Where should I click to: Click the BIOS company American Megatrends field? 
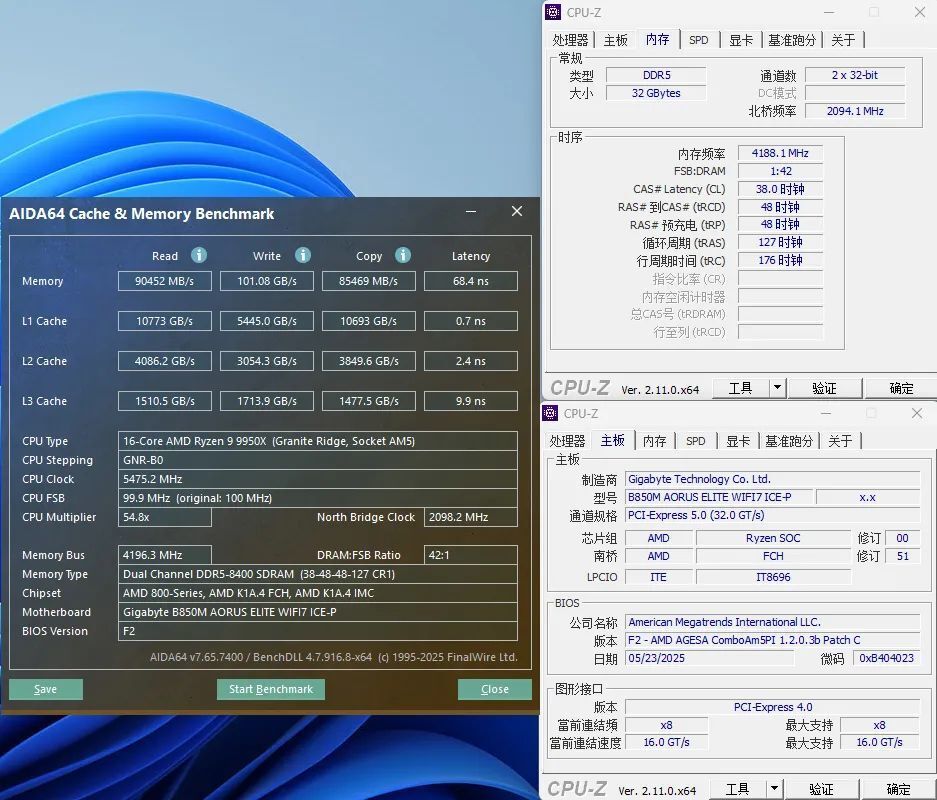(x=773, y=623)
